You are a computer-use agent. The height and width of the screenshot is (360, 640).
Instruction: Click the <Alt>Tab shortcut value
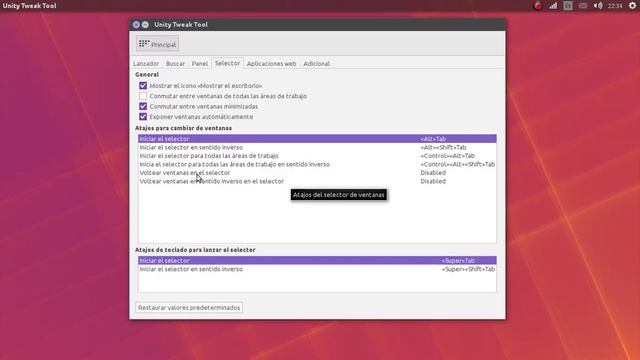point(433,139)
